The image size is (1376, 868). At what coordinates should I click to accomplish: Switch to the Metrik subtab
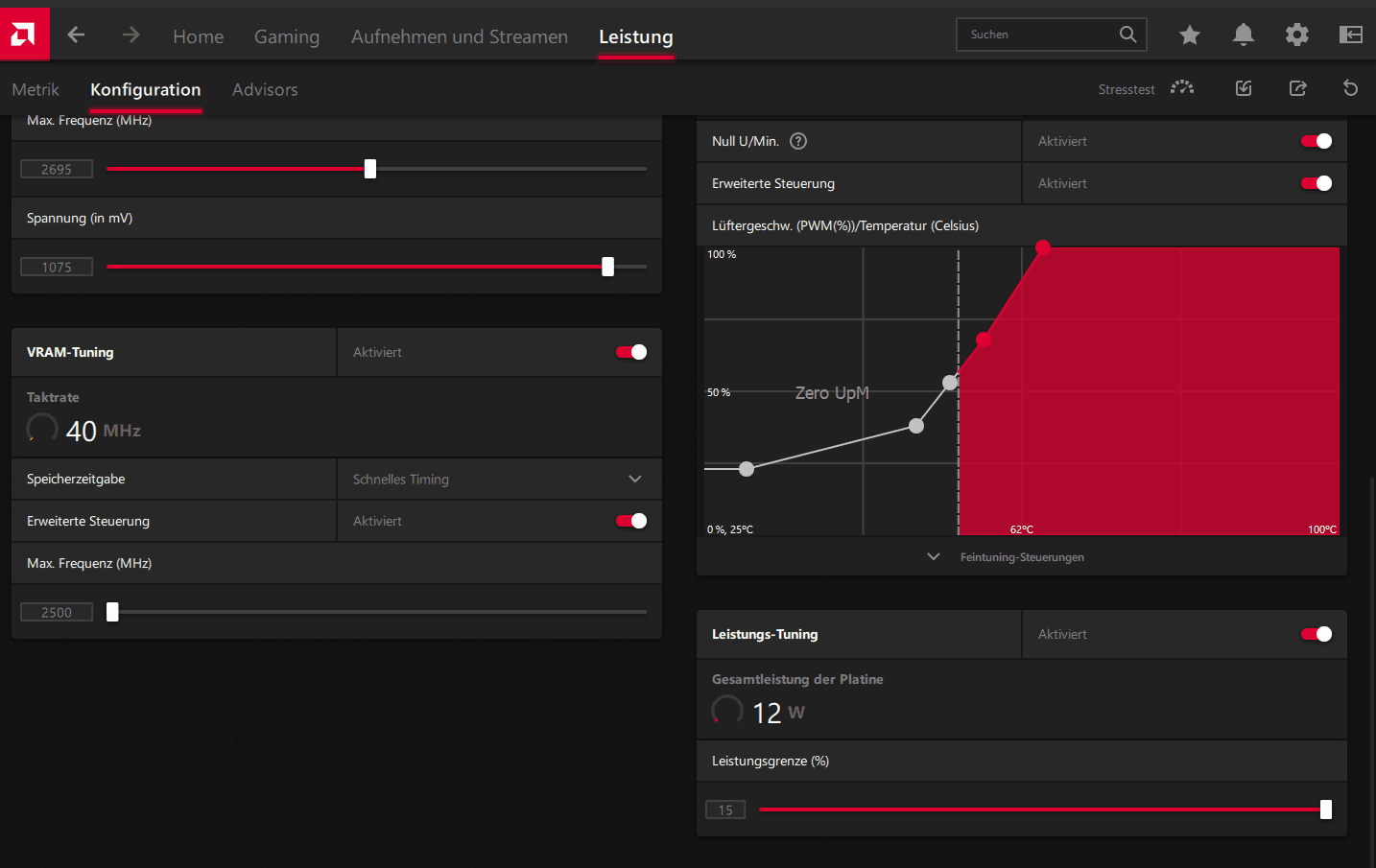(x=36, y=89)
